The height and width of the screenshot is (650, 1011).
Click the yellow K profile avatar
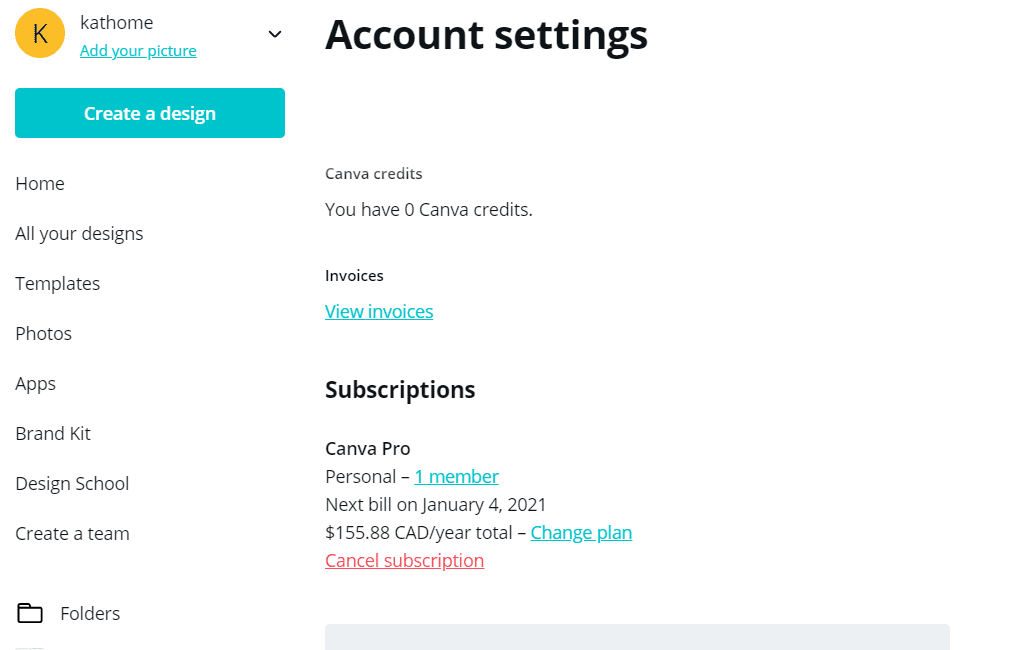coord(40,34)
